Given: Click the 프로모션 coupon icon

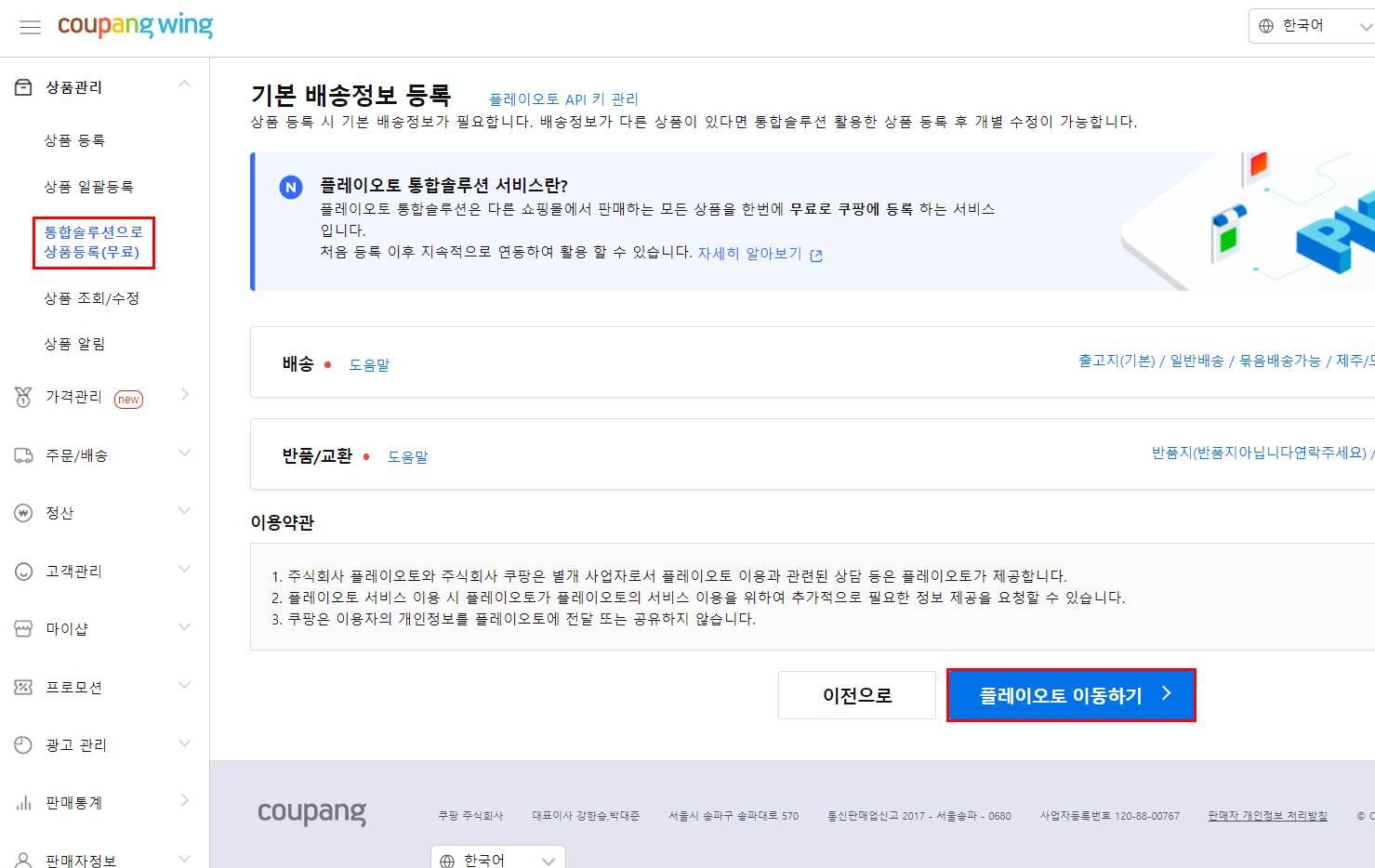Looking at the screenshot, I should click(x=23, y=688).
